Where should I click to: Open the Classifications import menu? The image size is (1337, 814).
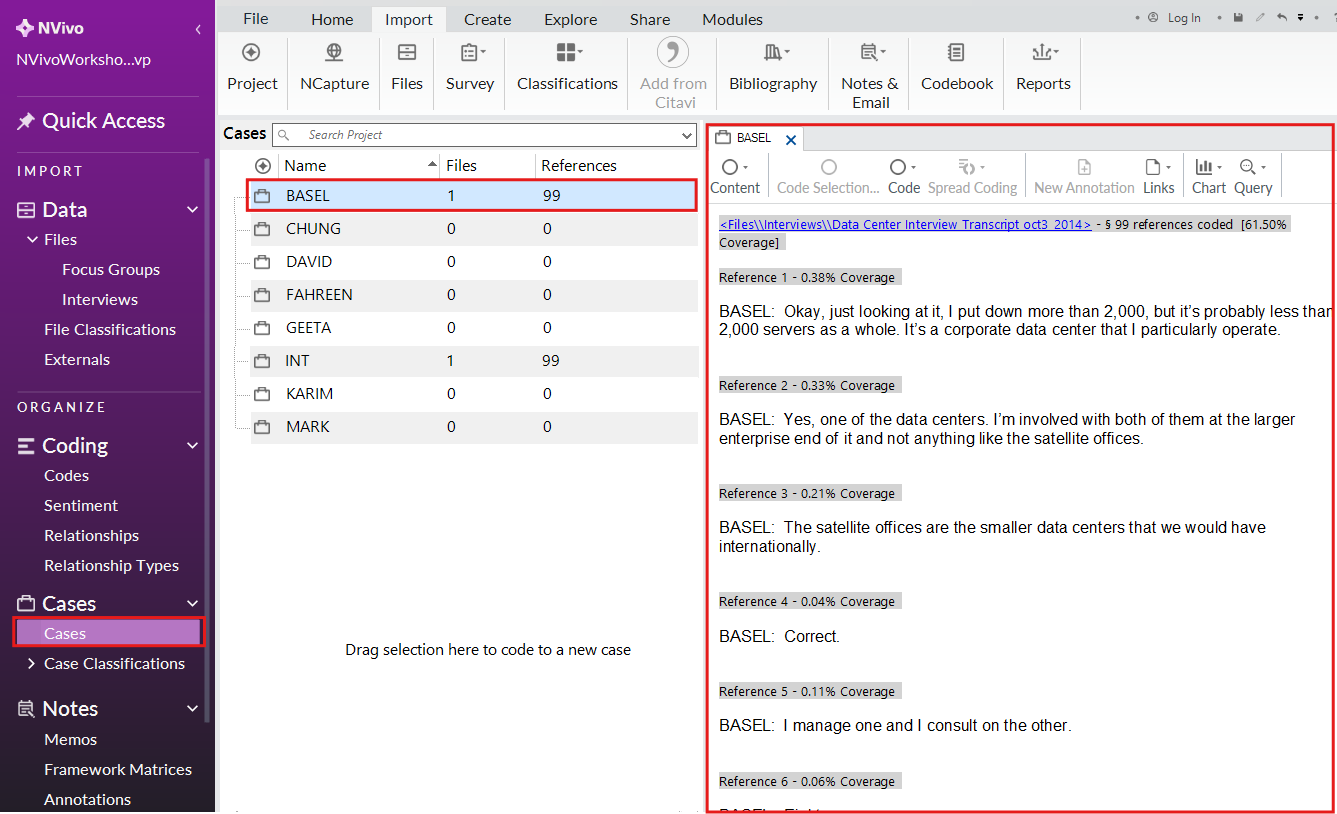(568, 68)
